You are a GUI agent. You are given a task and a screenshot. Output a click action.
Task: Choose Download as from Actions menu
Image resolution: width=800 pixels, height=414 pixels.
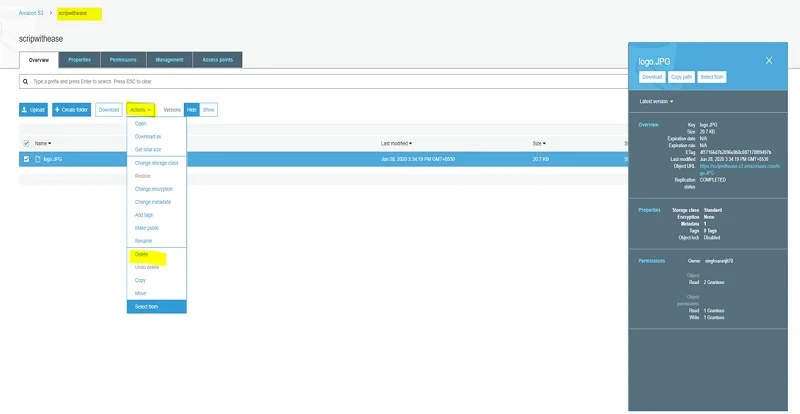tap(148, 137)
